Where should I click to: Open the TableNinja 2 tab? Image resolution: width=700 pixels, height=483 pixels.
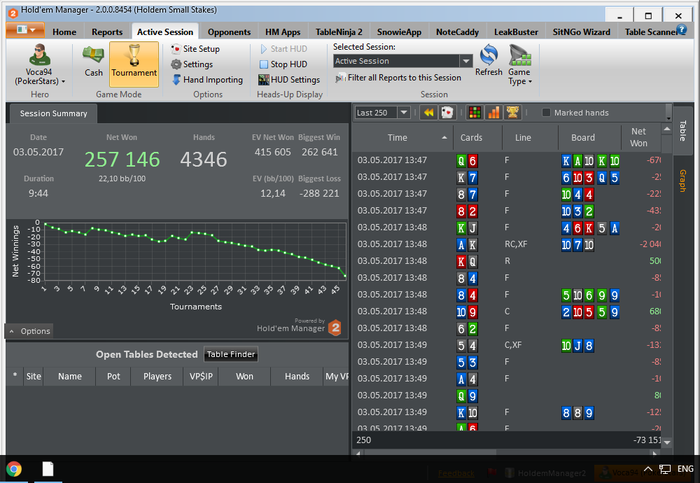[339, 32]
